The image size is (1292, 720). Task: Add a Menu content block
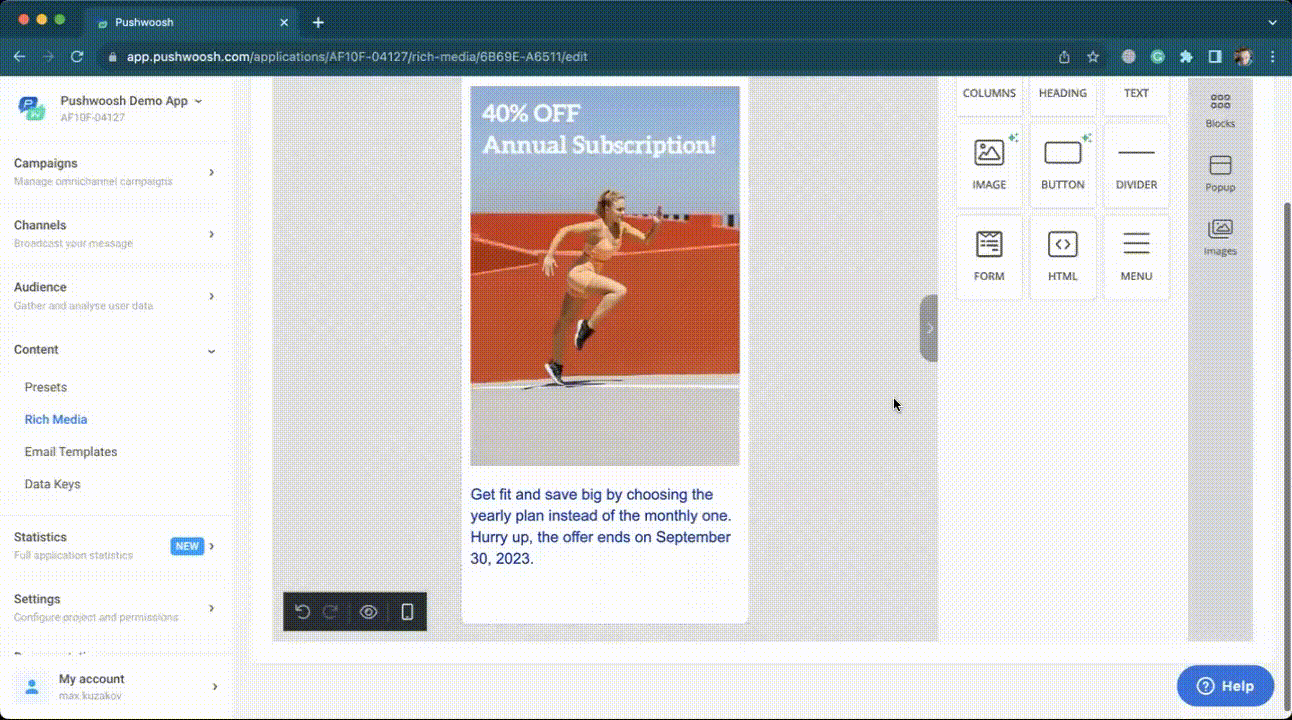pyautogui.click(x=1136, y=256)
